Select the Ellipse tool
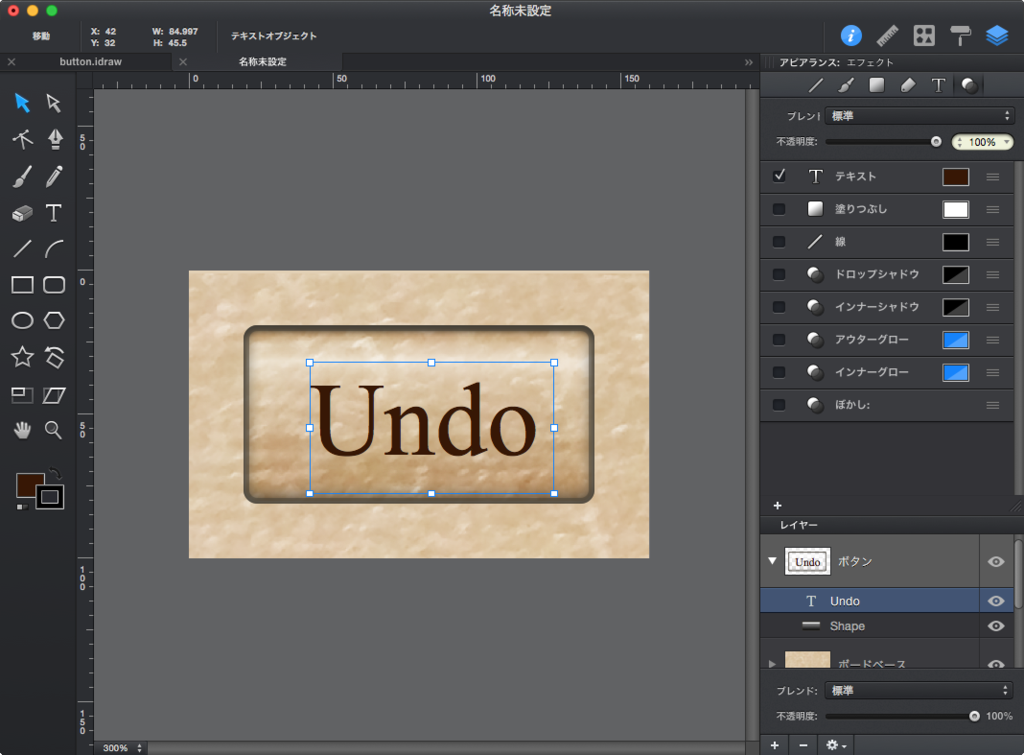This screenshot has width=1024, height=755. [22, 321]
